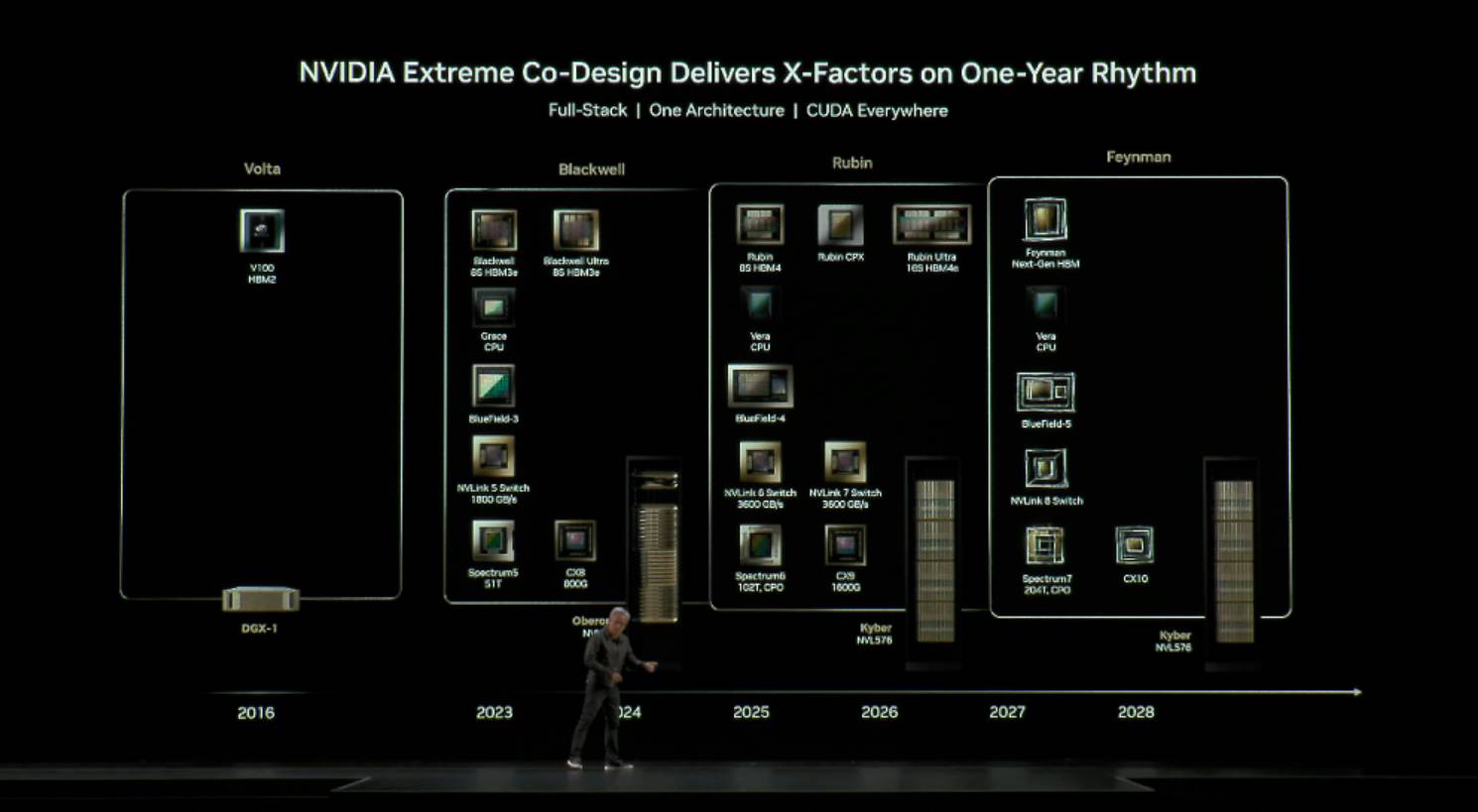
Task: Select the BlueField-4 icon
Action: click(760, 387)
